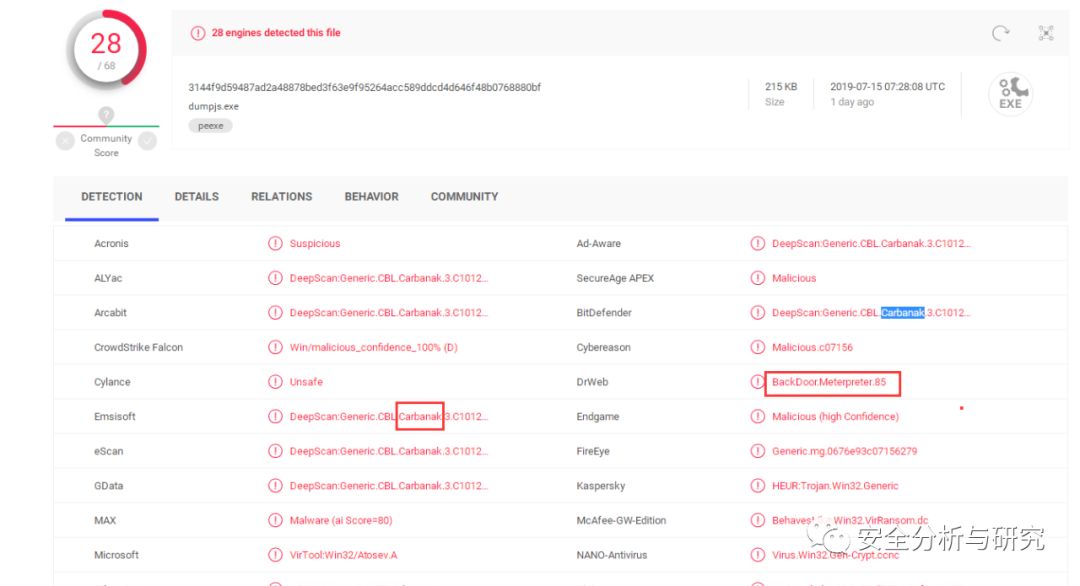Click Acronis result Suspicious
The height and width of the screenshot is (586, 1080).
point(315,244)
